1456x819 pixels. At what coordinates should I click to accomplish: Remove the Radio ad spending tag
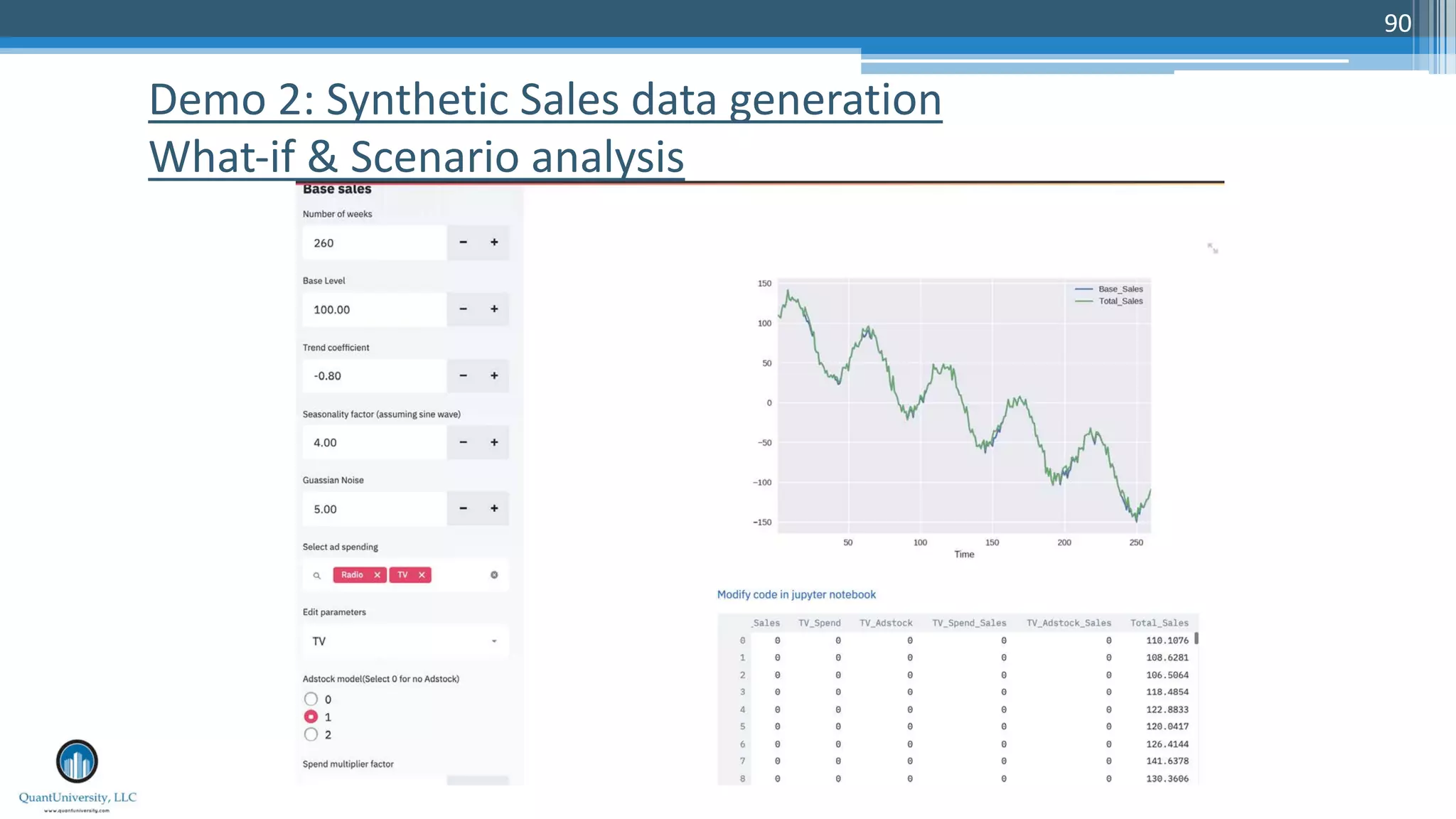378,574
